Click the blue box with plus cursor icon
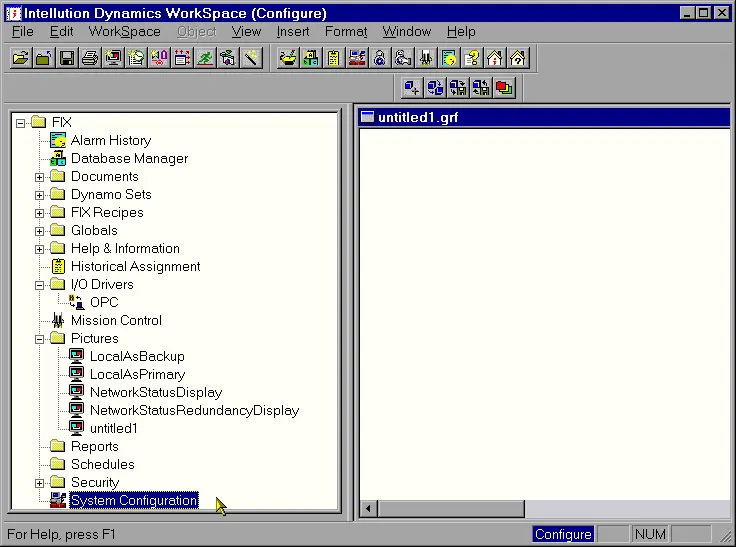The height and width of the screenshot is (547, 736). click(412, 88)
